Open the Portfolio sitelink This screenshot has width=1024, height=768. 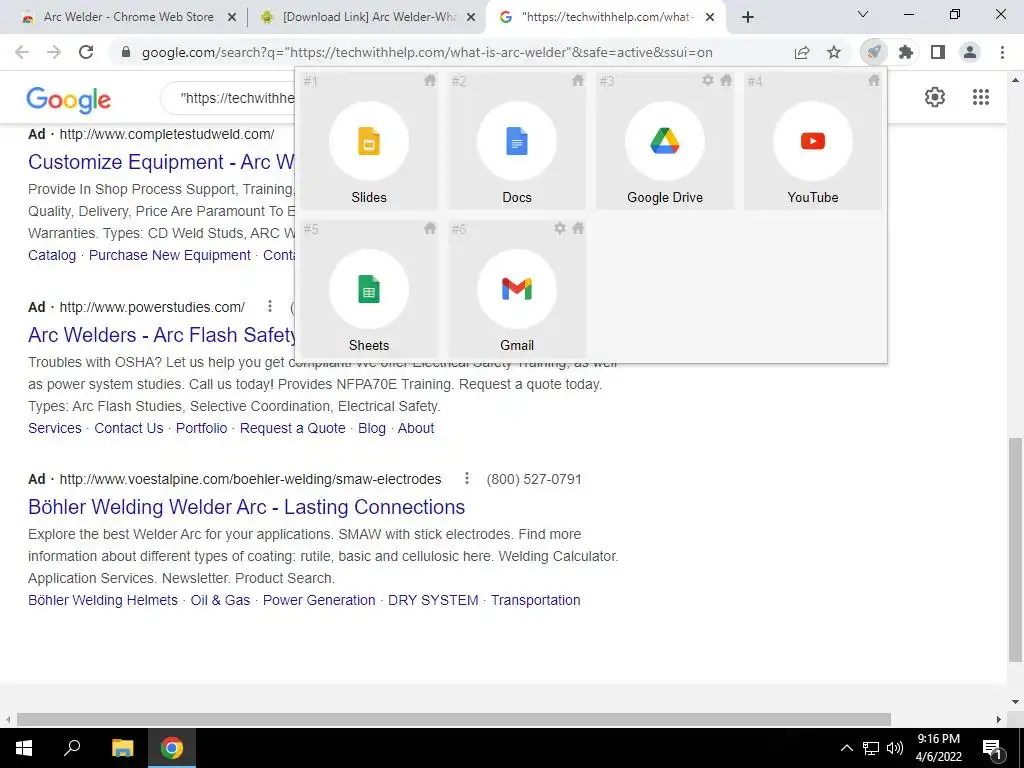[201, 428]
